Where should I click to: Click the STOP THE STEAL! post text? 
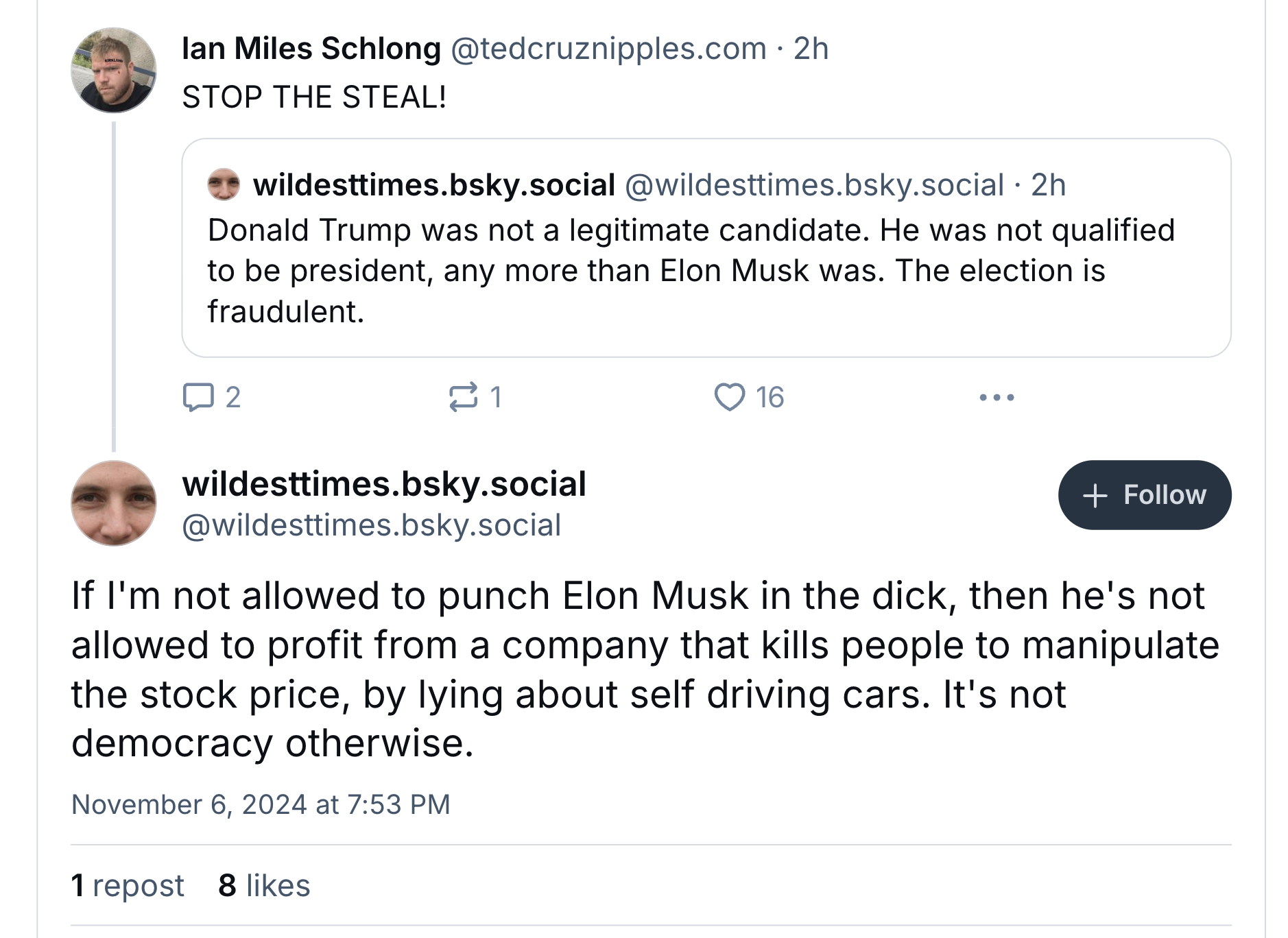(x=314, y=97)
